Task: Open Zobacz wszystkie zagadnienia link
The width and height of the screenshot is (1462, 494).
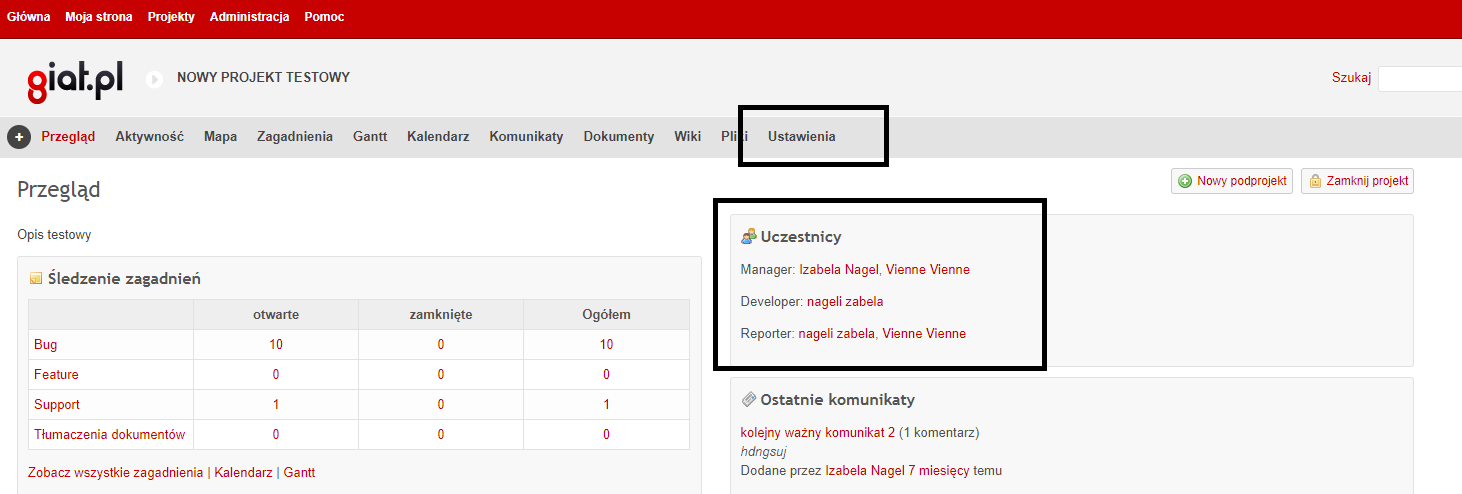Action: click(x=116, y=472)
